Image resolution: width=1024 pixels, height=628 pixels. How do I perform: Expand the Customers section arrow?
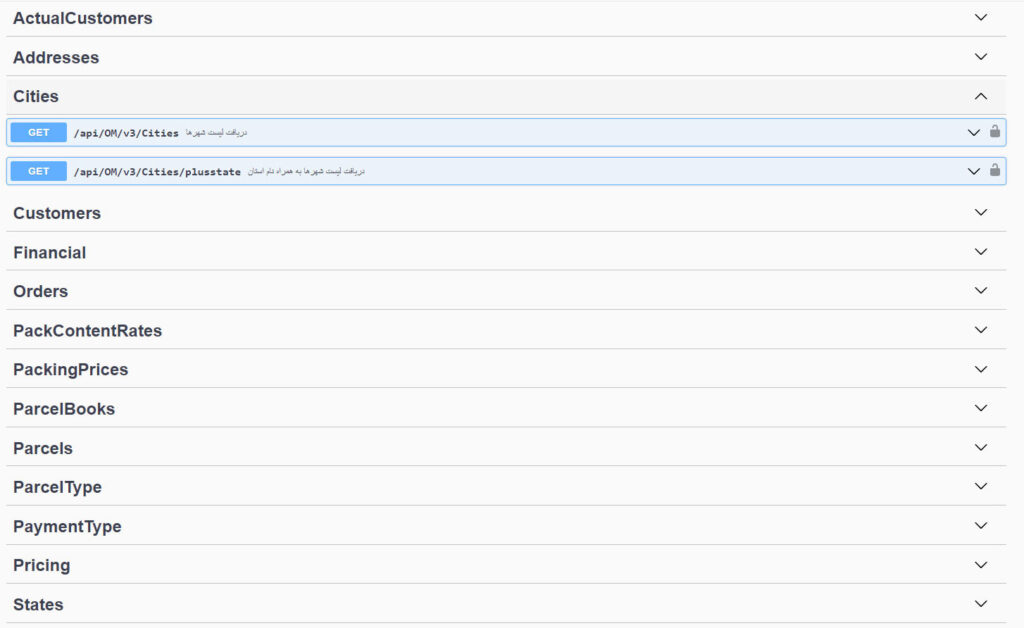980,213
